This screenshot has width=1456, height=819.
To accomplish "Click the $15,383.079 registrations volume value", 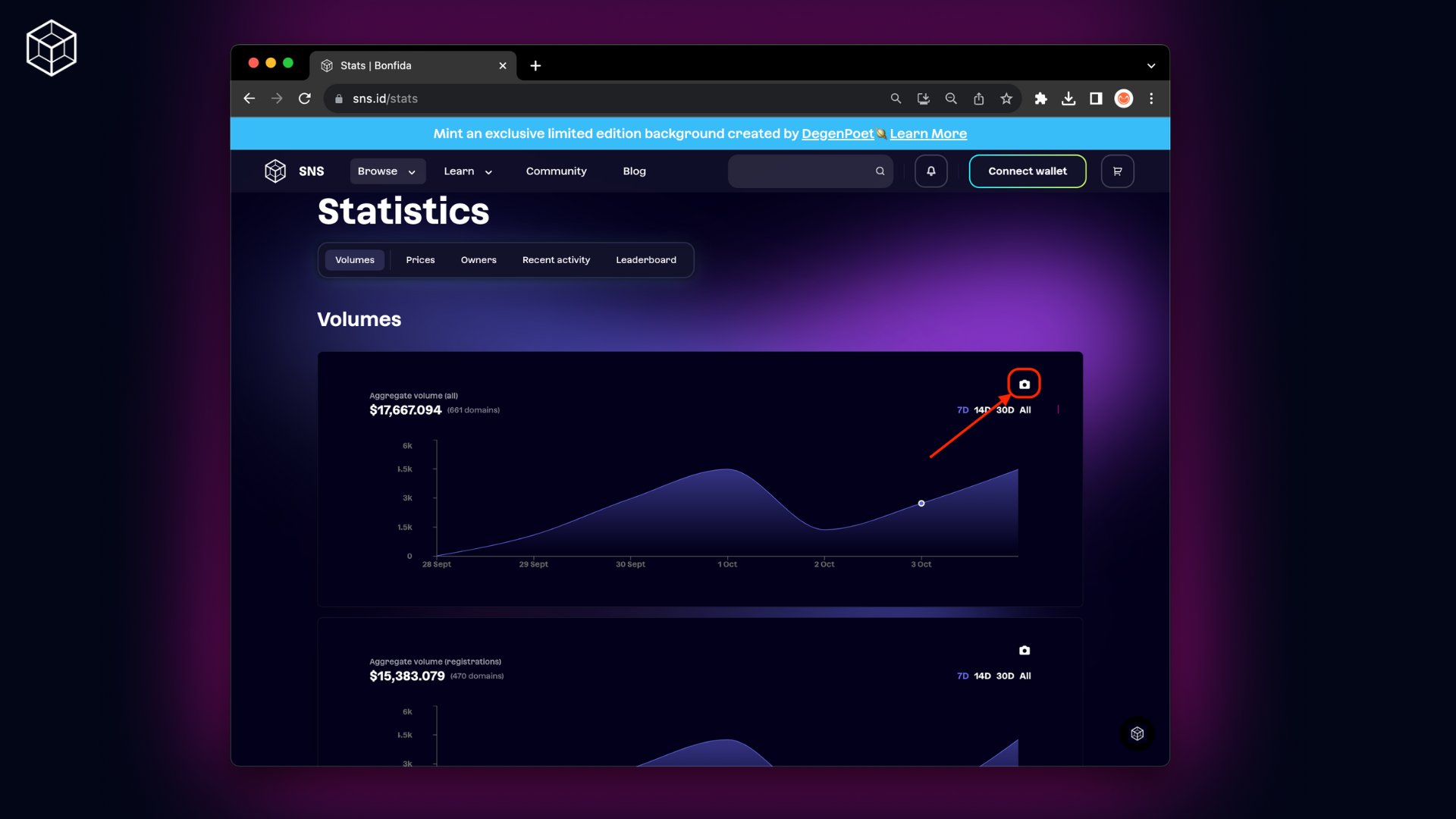I will pos(407,676).
